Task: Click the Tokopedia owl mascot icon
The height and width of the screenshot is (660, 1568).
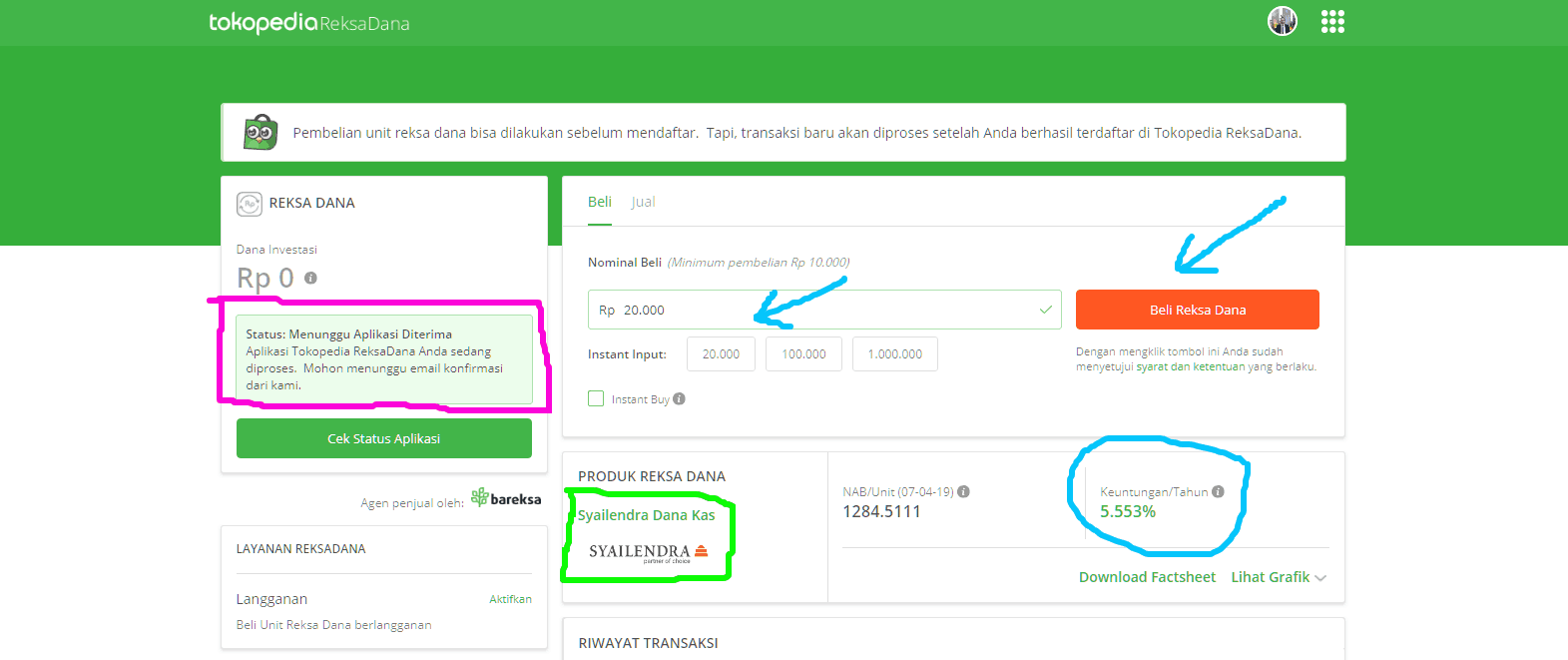Action: coord(261,132)
